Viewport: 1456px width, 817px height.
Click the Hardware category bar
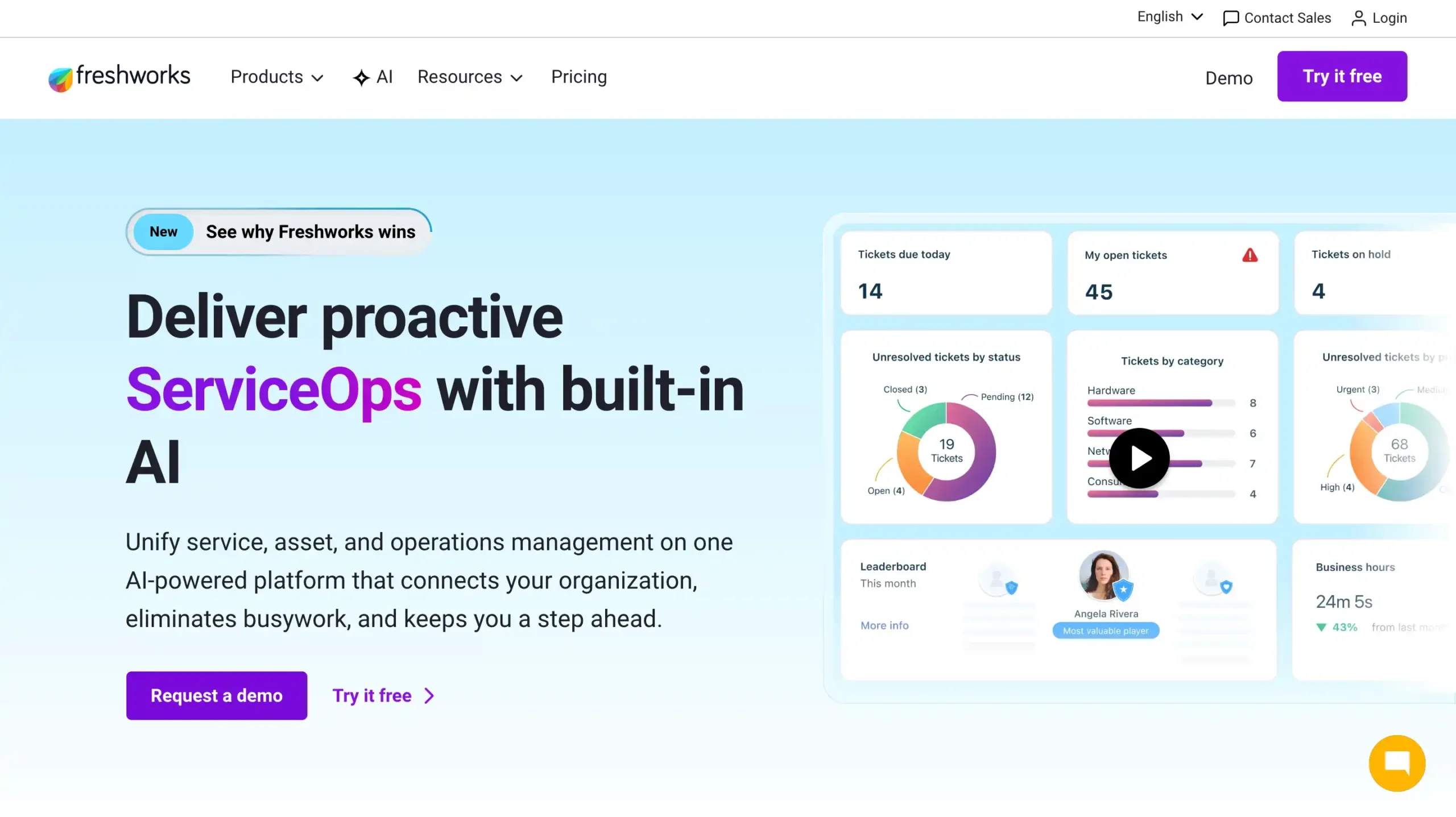(x=1161, y=403)
